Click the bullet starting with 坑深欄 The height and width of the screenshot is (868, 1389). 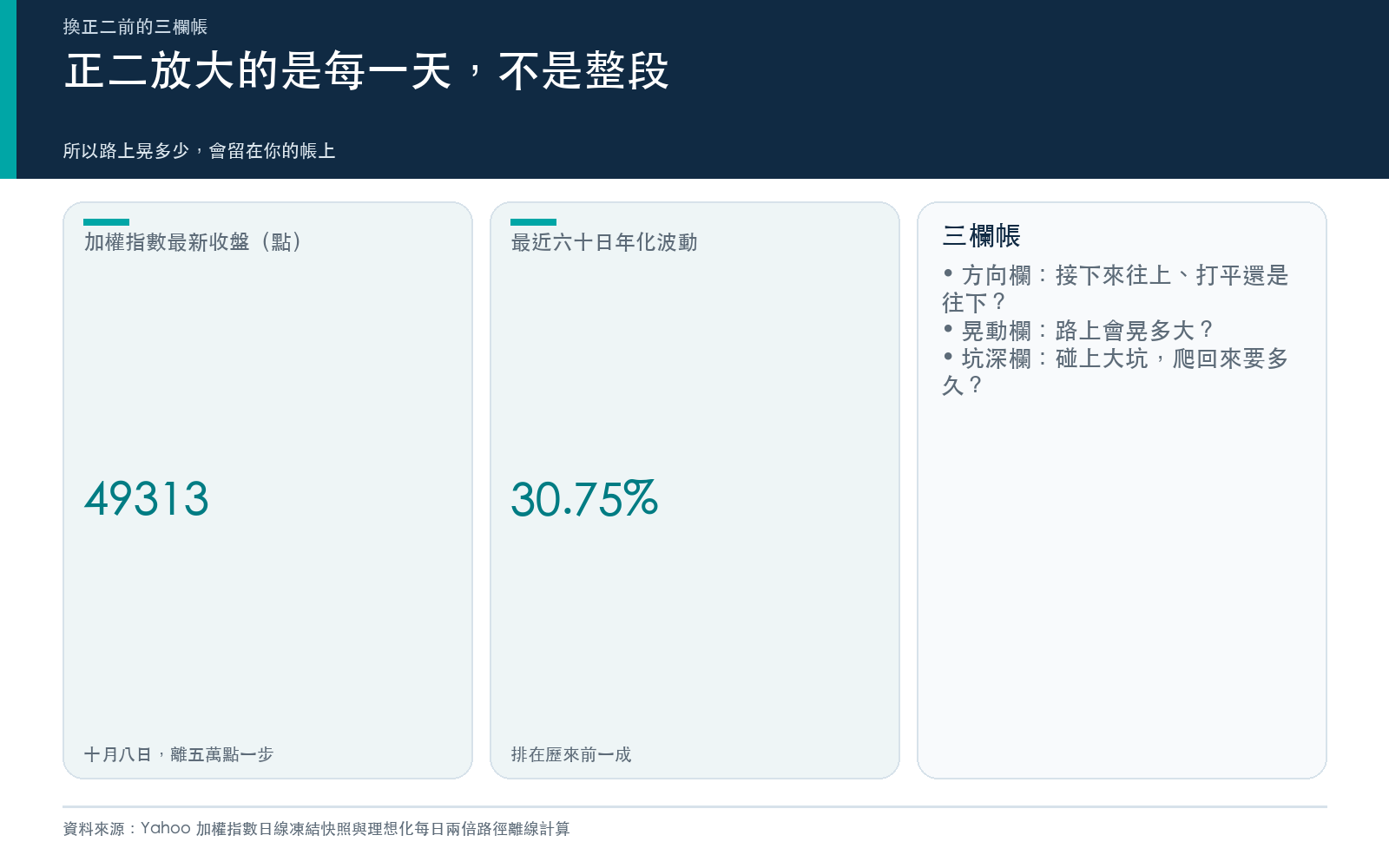[1116, 372]
